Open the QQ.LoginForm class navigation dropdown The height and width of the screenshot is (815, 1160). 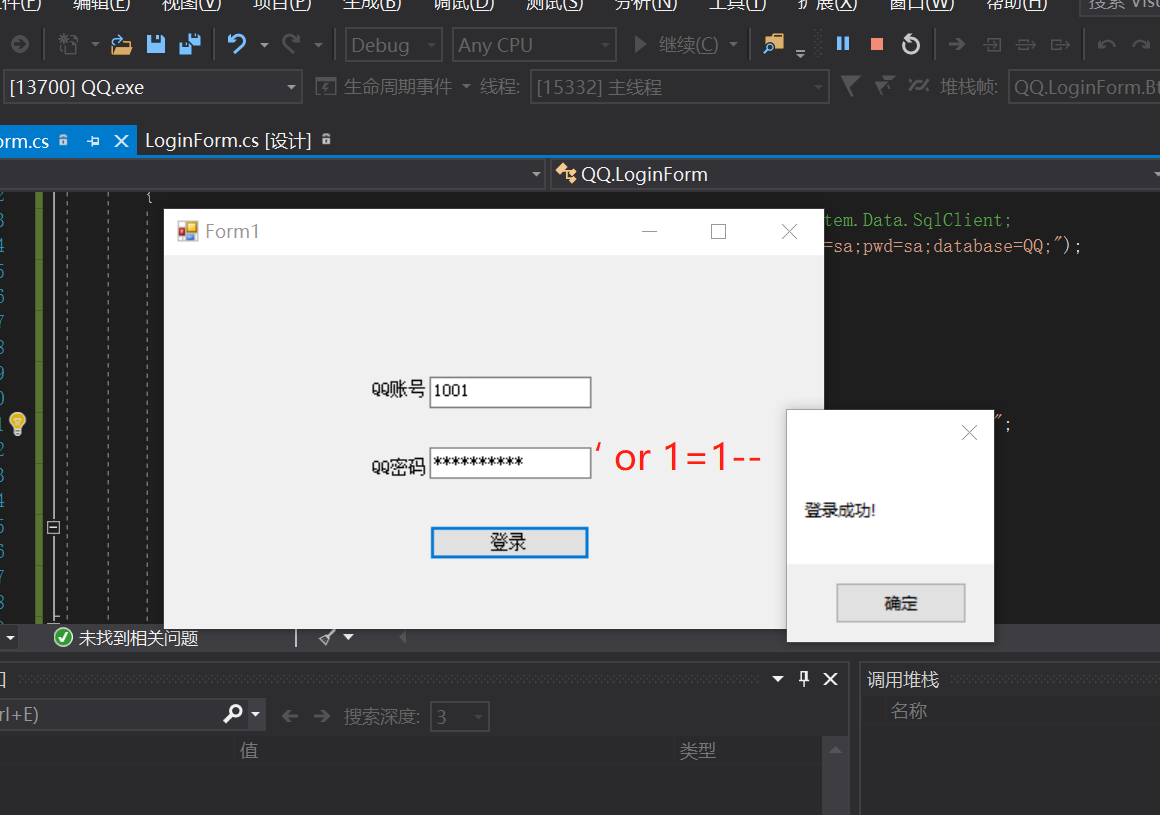[855, 175]
